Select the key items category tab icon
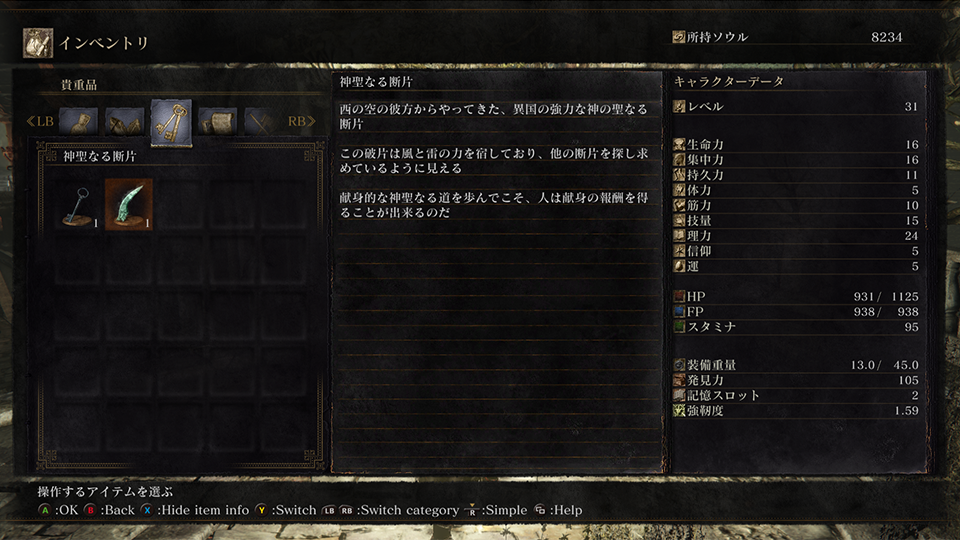 pyautogui.click(x=171, y=122)
